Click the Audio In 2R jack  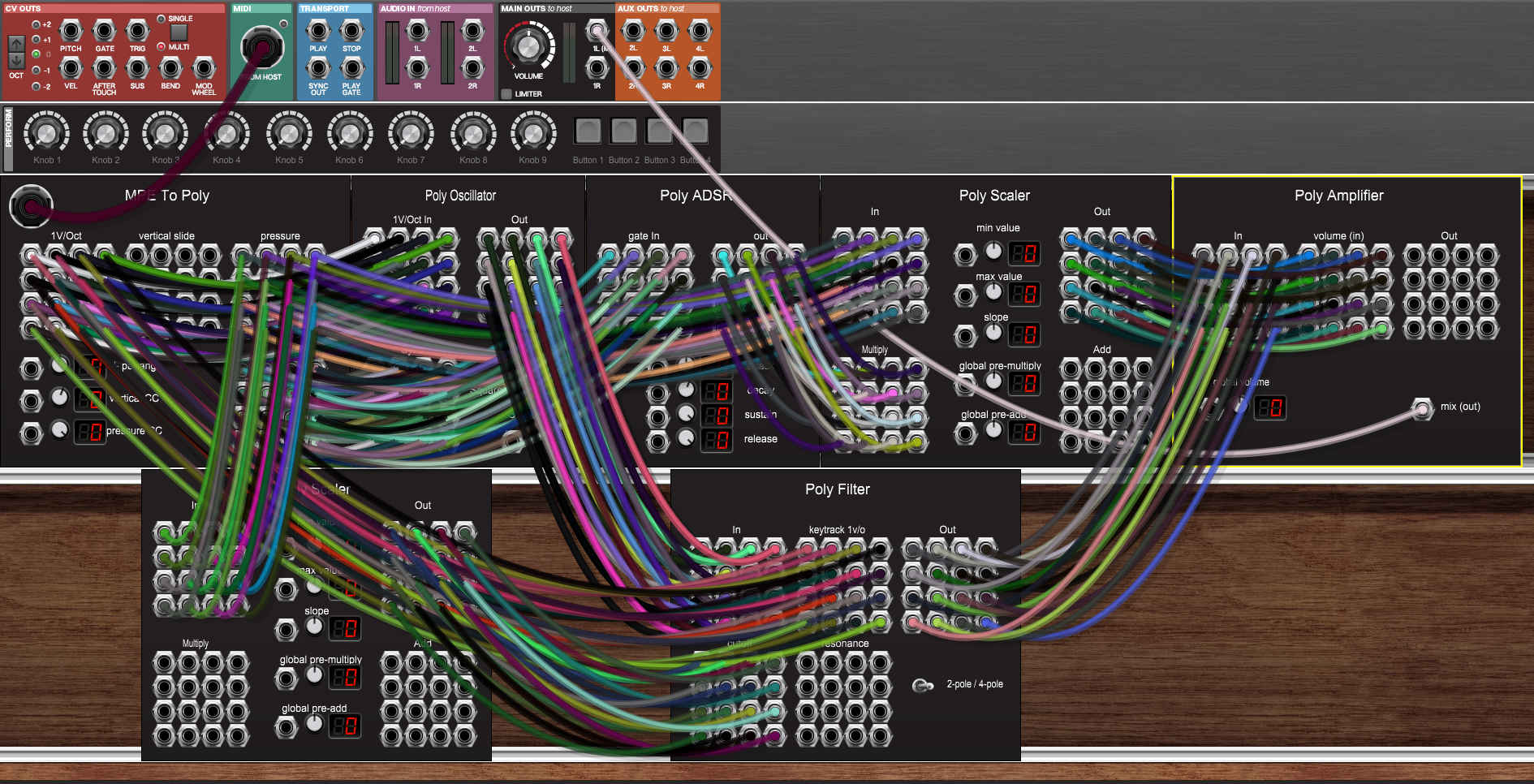(x=472, y=68)
